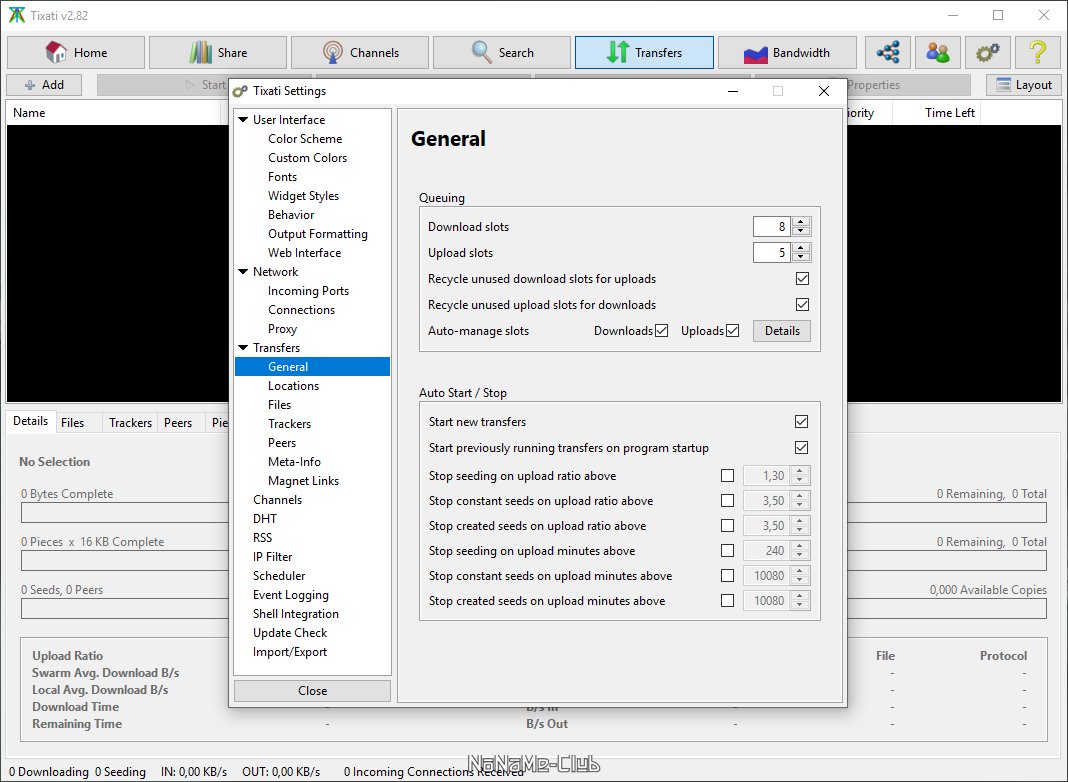Click the Tixati logo in title bar
The height and width of the screenshot is (782, 1068).
coord(16,15)
